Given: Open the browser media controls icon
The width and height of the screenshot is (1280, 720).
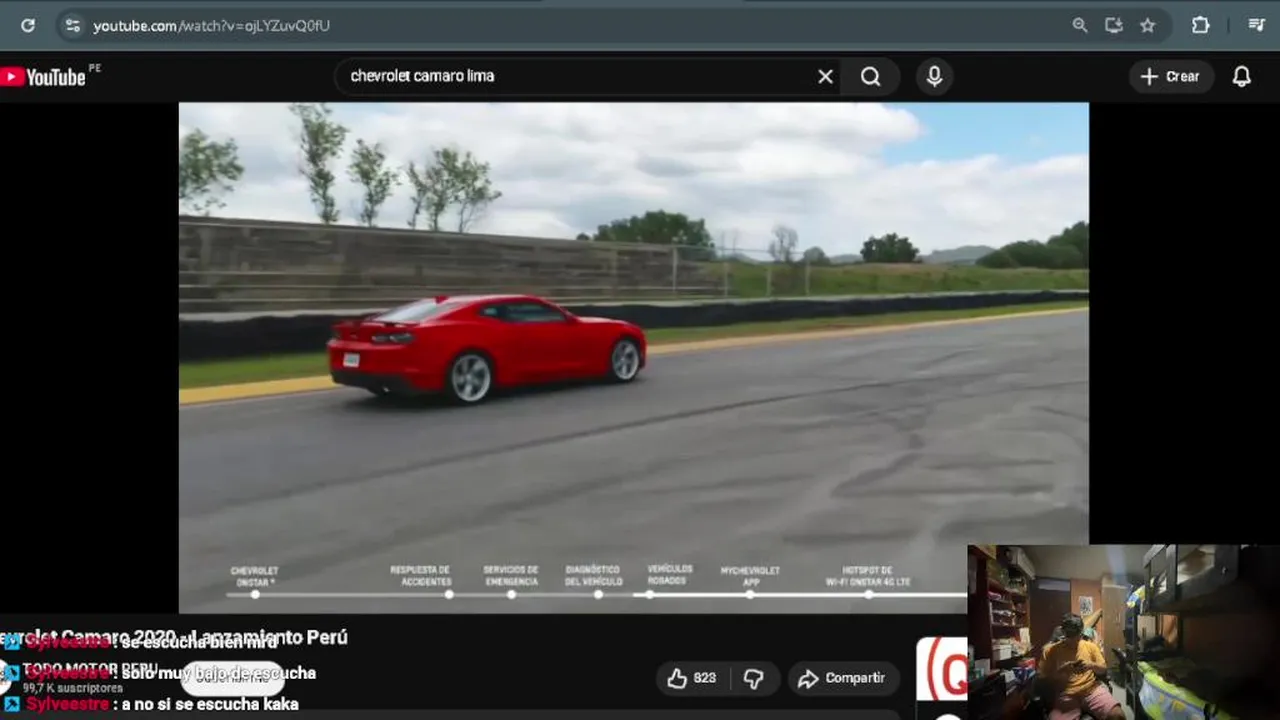Looking at the screenshot, I should (1257, 25).
